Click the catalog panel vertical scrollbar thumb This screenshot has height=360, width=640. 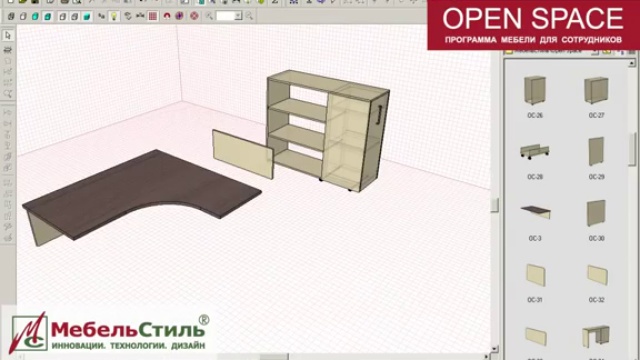[632, 149]
